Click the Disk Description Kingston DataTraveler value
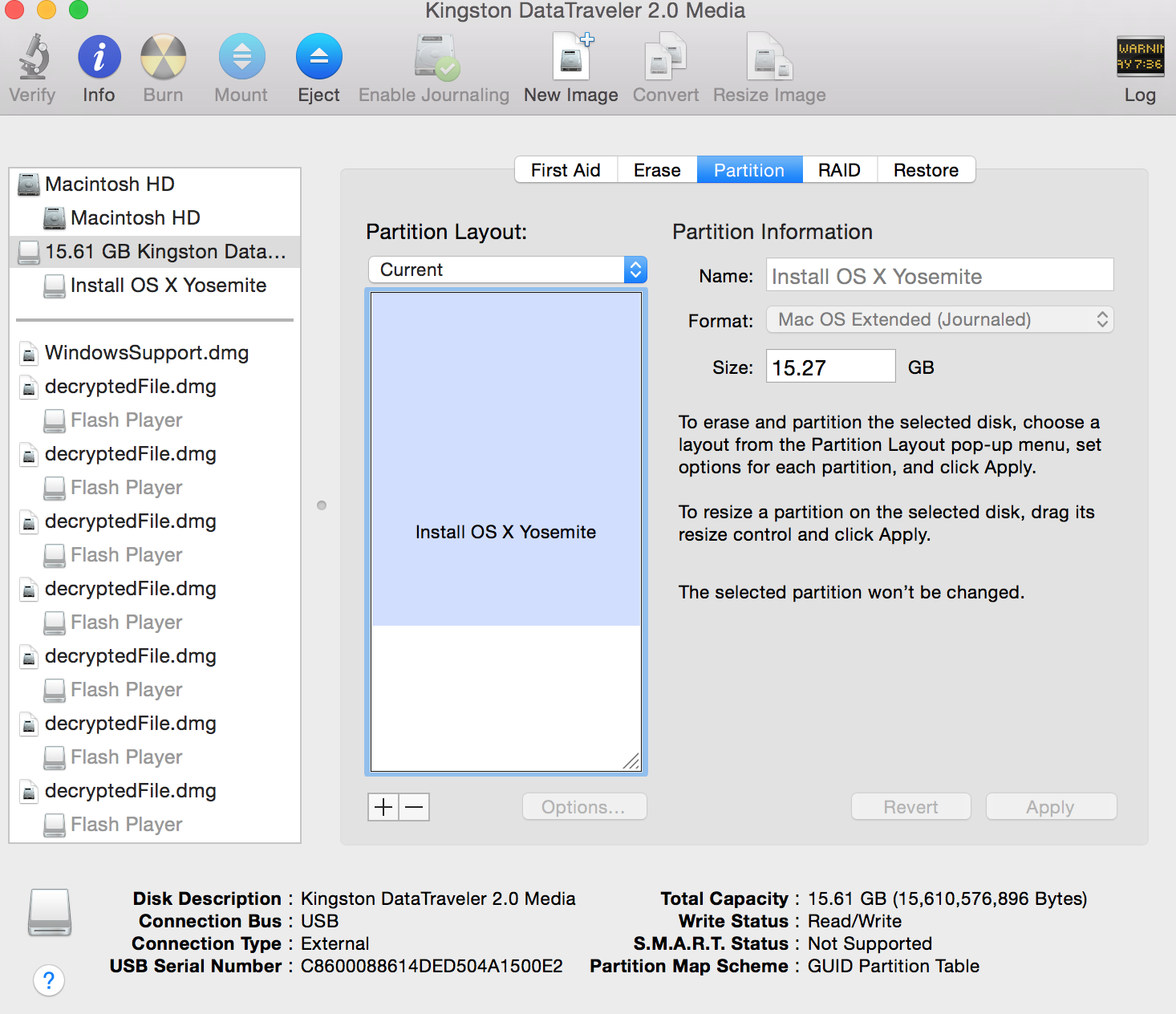1176x1014 pixels. click(438, 898)
